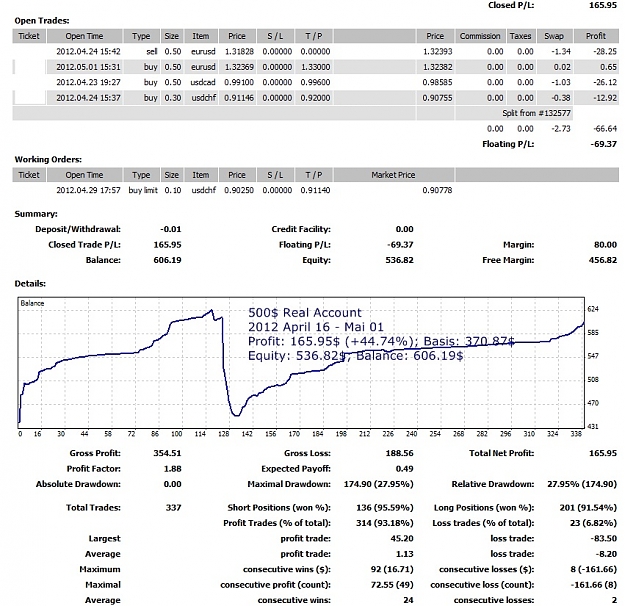Select largest loss trade value -83.50
The image size is (625, 606).
click(603, 539)
